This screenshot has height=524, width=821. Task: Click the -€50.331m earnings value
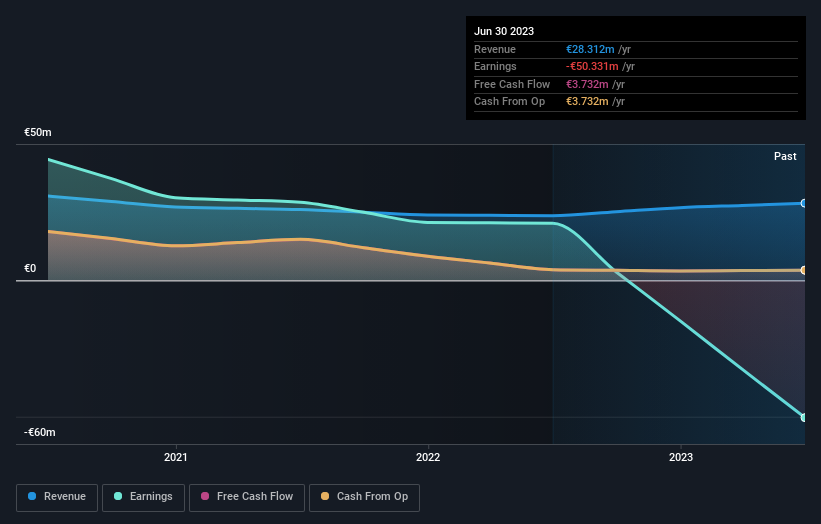tap(592, 66)
